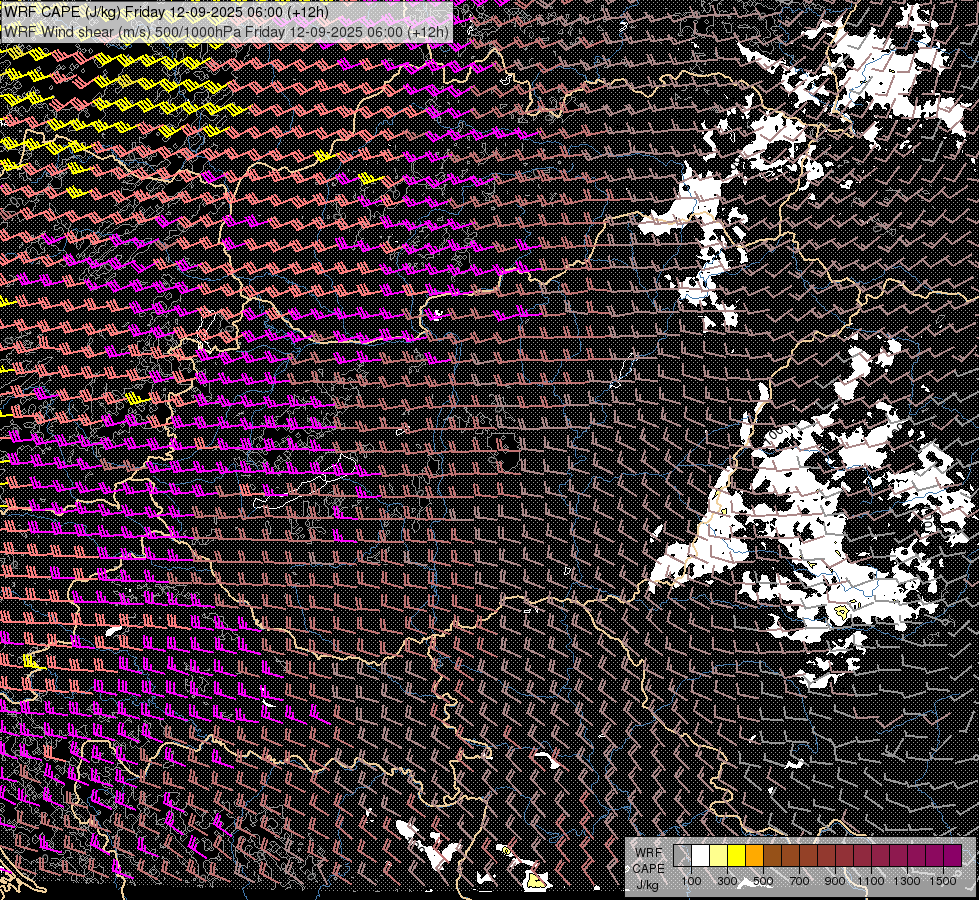Click legend value 1500
The image size is (979, 900).
(943, 881)
